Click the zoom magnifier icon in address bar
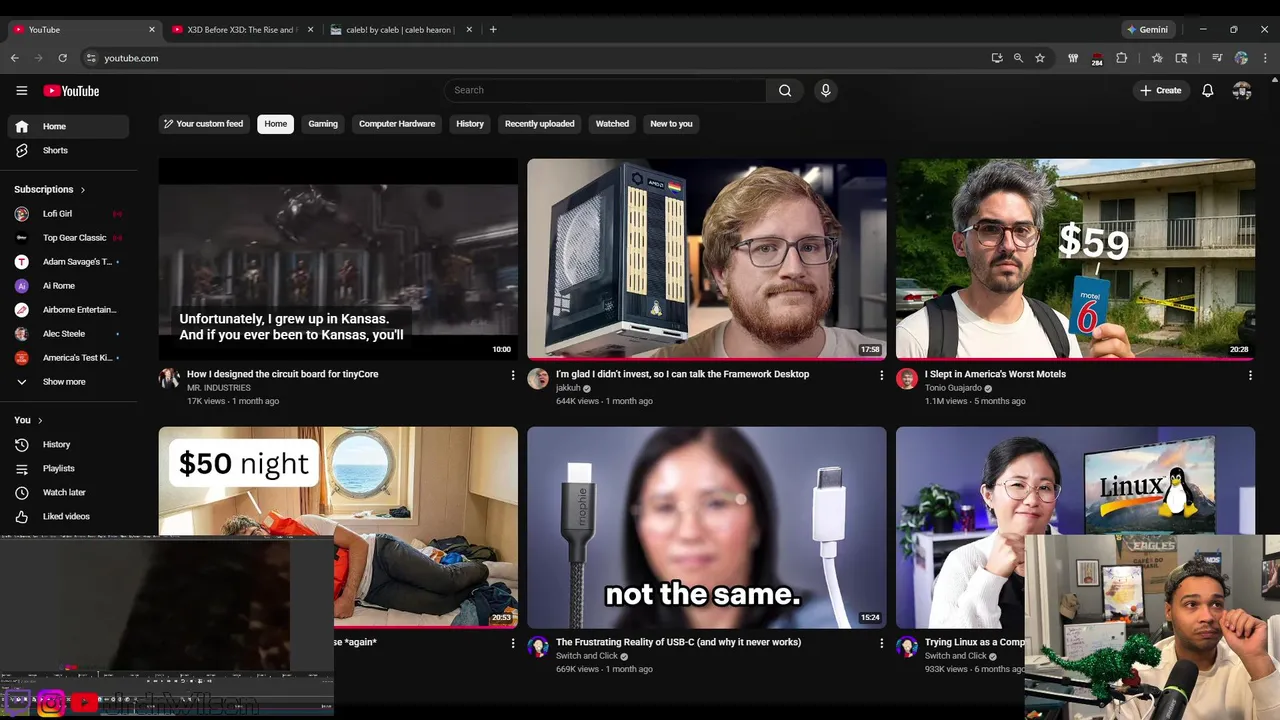The height and width of the screenshot is (720, 1280). pos(1018,58)
